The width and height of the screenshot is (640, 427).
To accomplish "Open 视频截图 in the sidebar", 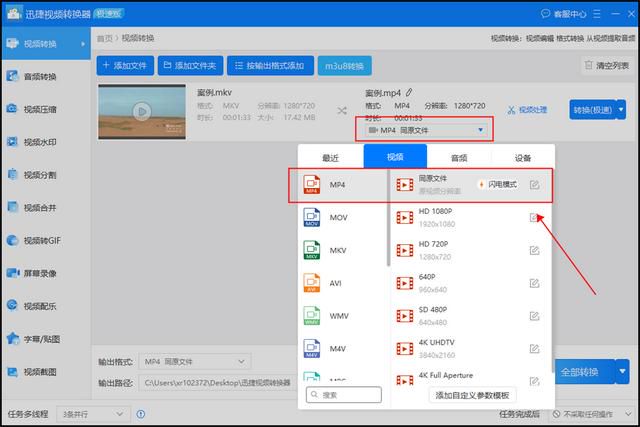I will (x=46, y=371).
